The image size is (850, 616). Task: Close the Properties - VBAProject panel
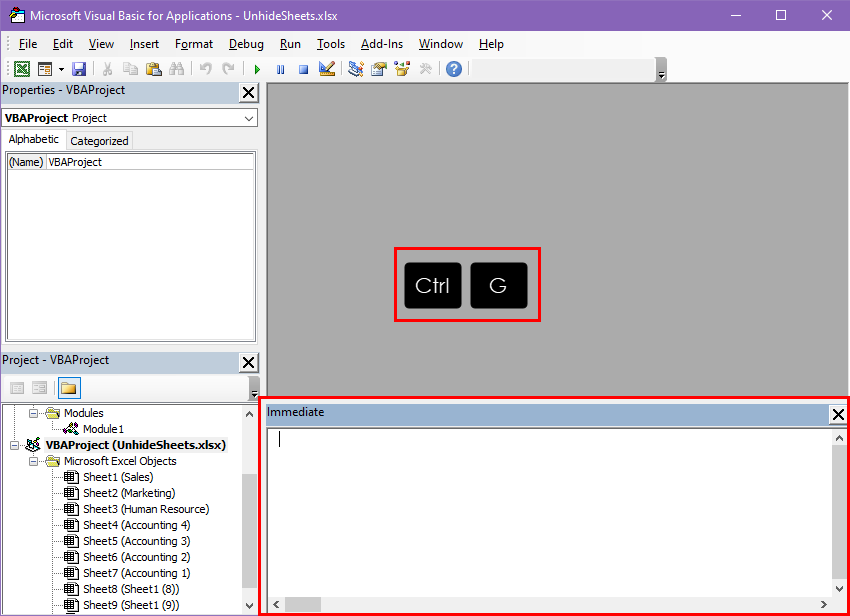tap(248, 93)
